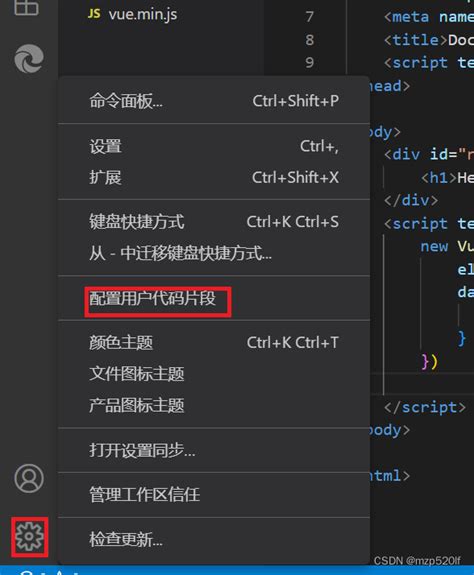Open the Extensions view icon
The width and height of the screenshot is (474, 575).
(26, 7)
